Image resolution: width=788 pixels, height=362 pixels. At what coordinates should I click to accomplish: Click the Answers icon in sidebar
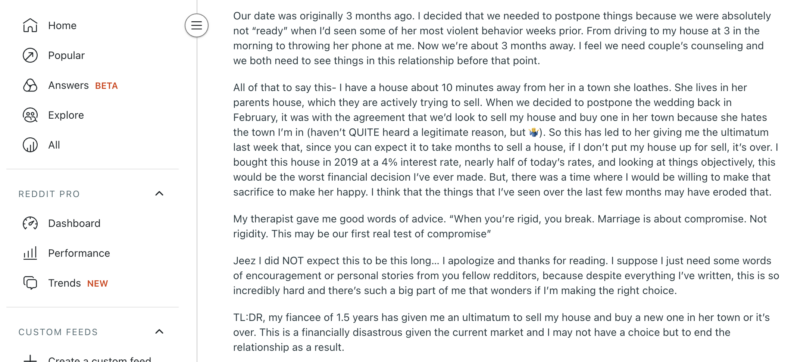[30, 85]
